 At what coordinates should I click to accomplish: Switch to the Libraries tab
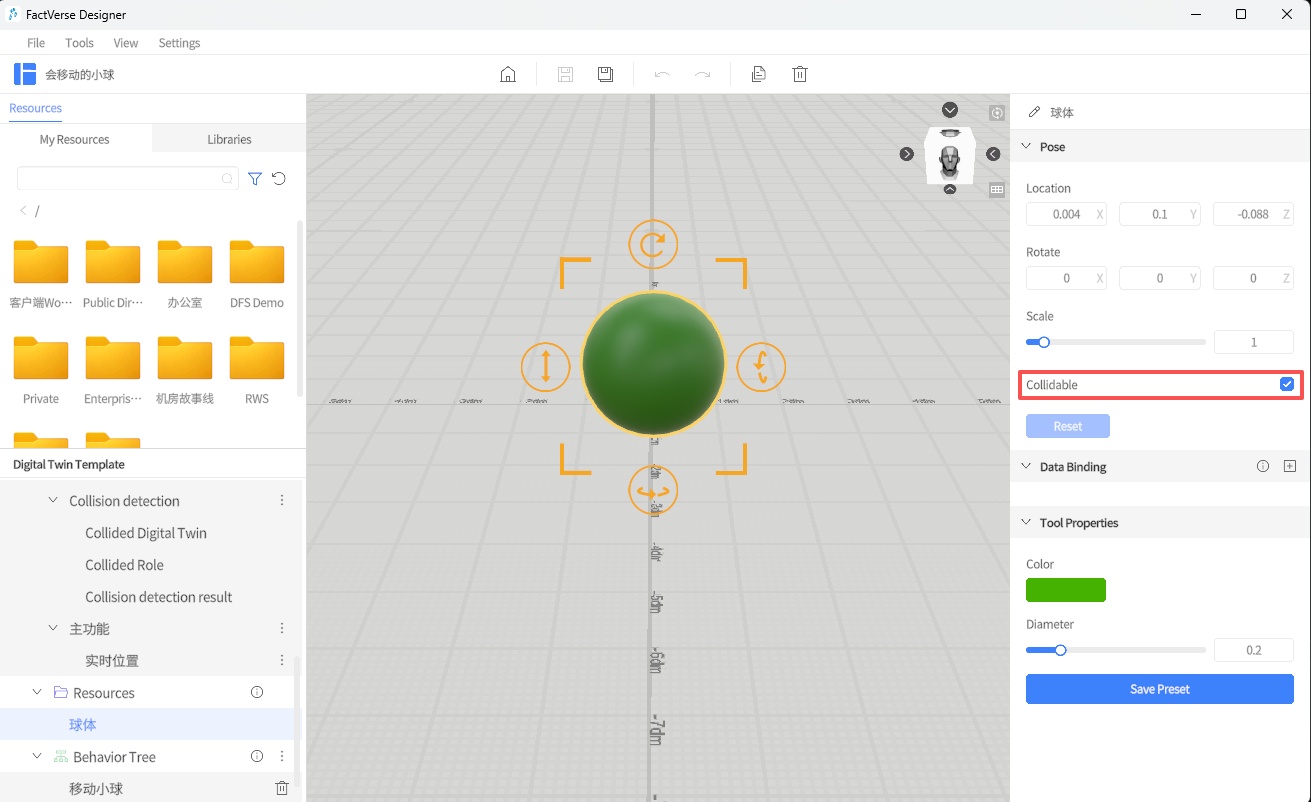point(228,139)
